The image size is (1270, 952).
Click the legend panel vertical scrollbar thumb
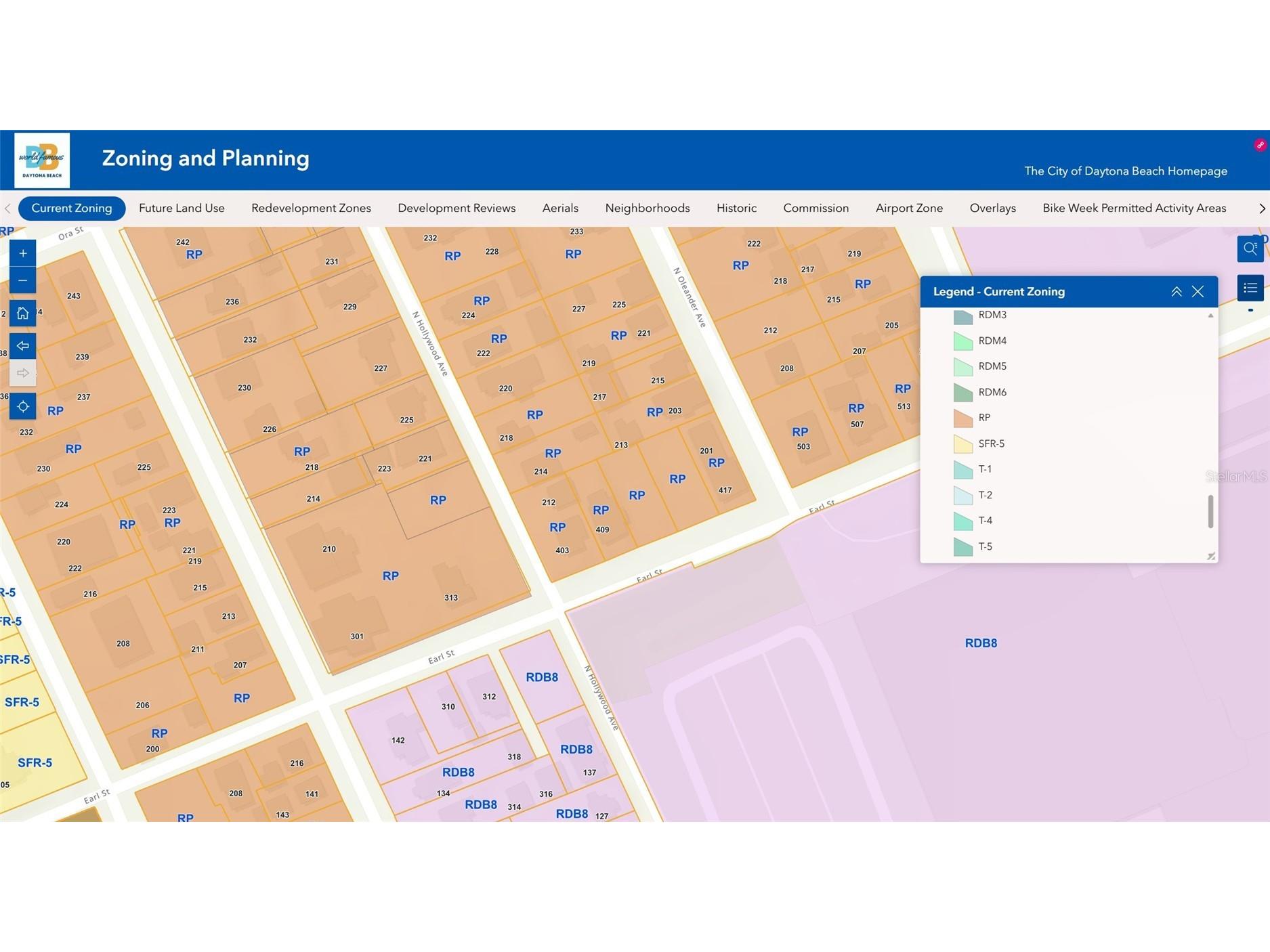point(1210,511)
